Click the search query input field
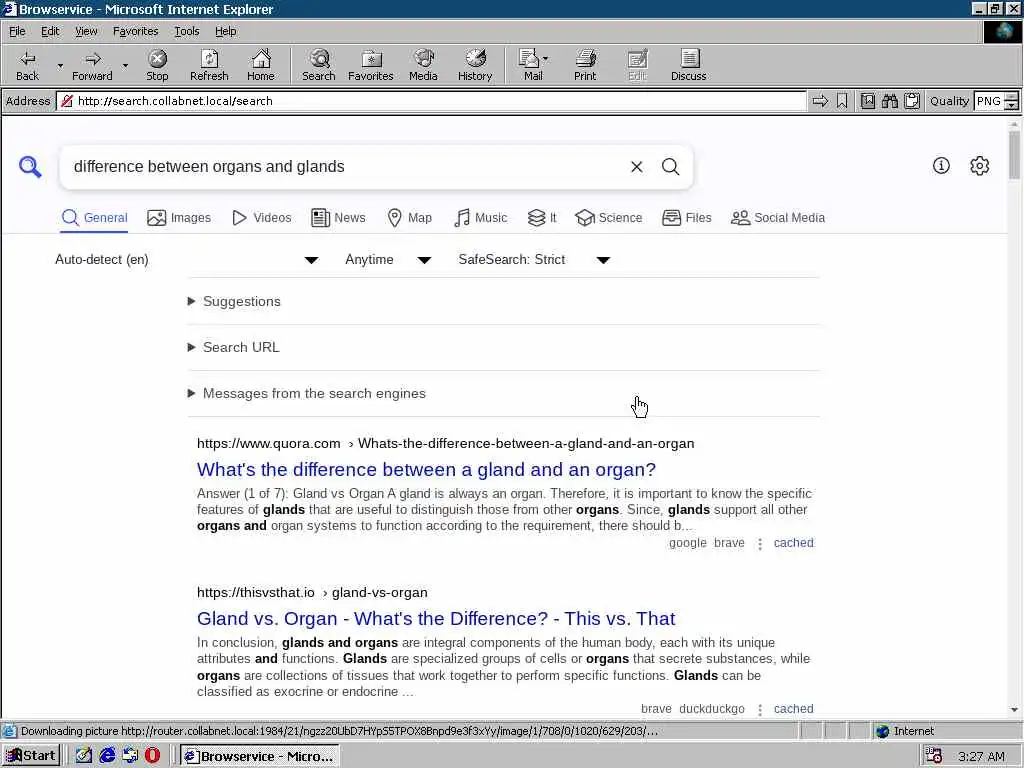The image size is (1024, 768). pyautogui.click(x=346, y=167)
